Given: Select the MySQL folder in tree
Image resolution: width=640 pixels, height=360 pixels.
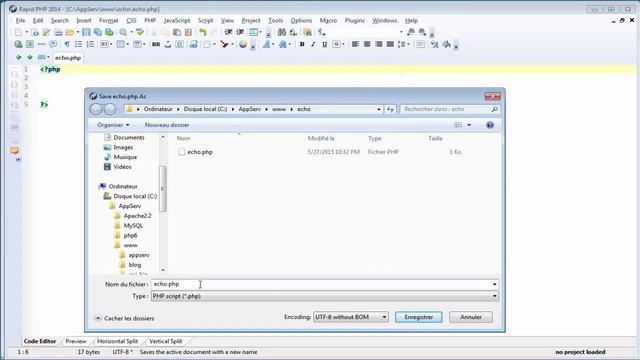Looking at the screenshot, I should point(133,226).
